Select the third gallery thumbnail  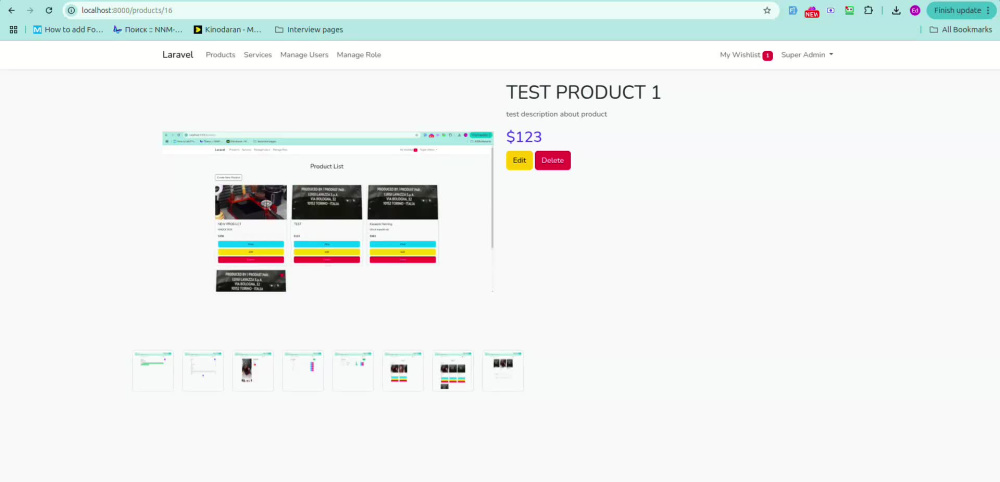click(x=253, y=370)
